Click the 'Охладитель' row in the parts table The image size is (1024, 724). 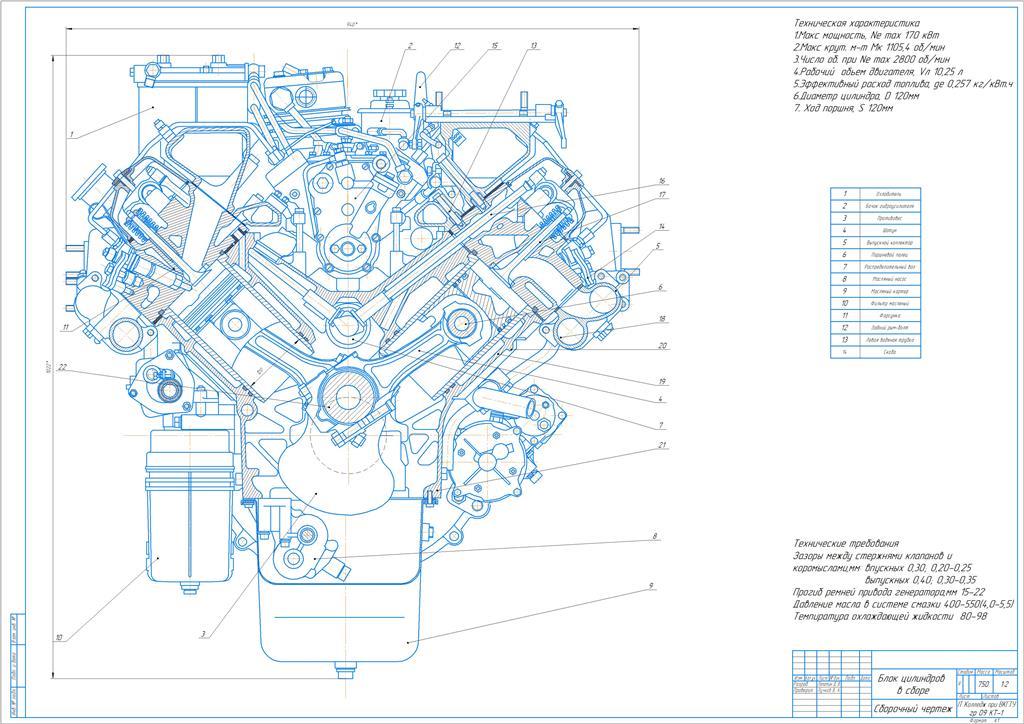coord(875,194)
